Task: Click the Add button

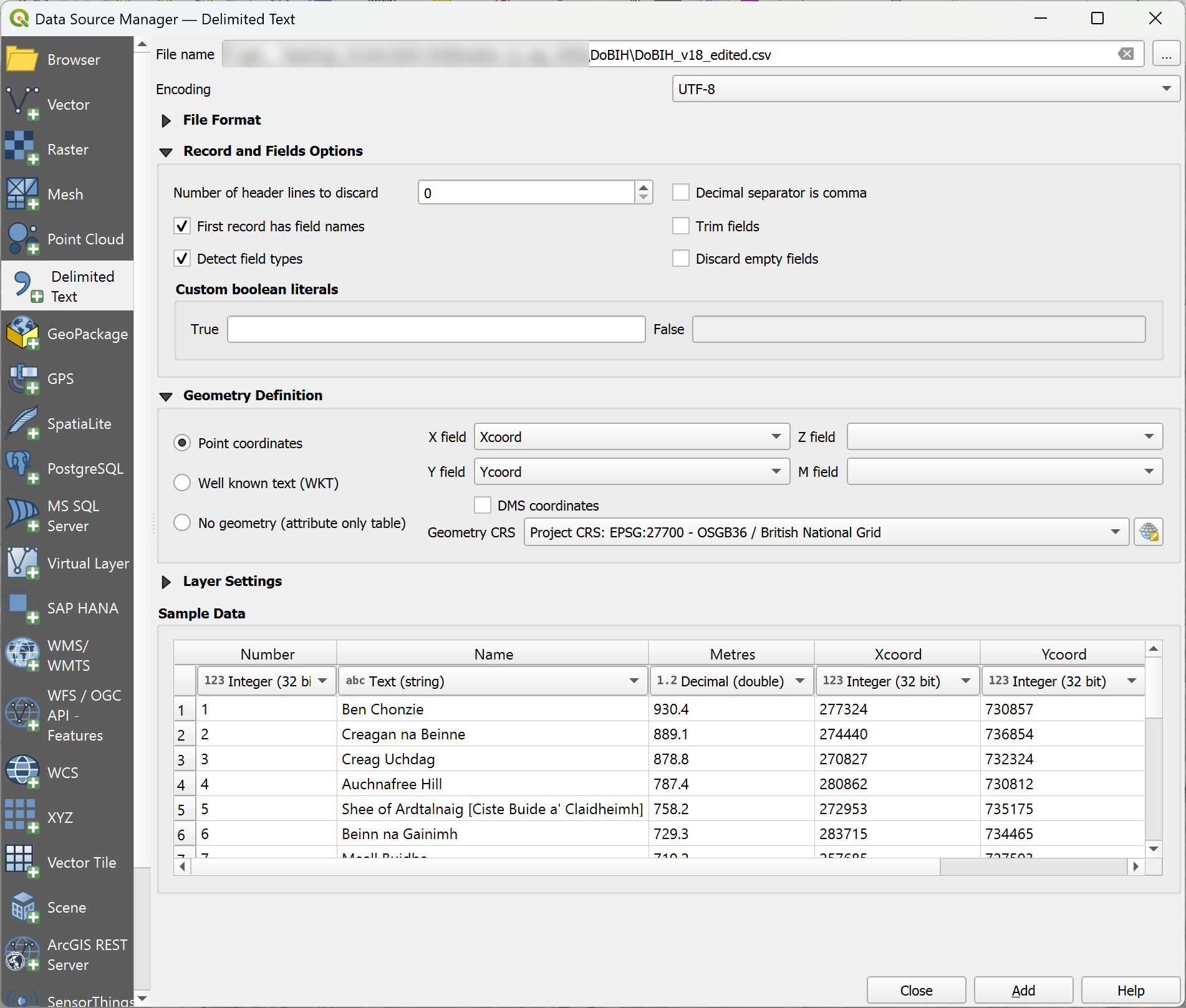Action: click(x=1023, y=990)
